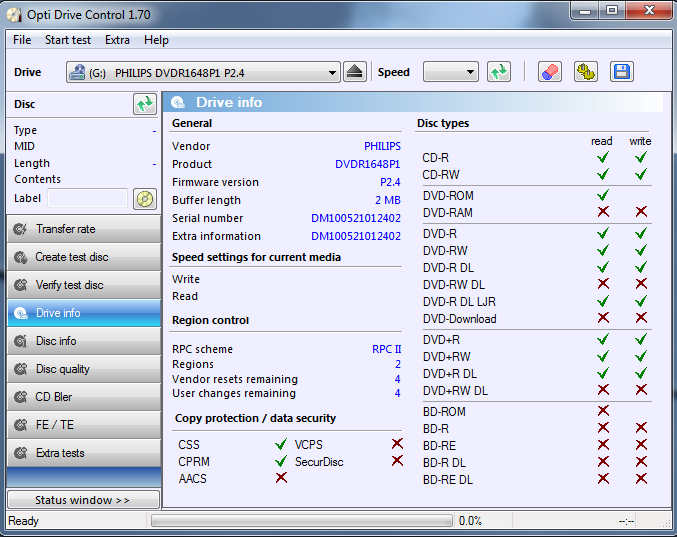Viewport: 677px width, 537px height.
Task: Open the Drive selection dropdown
Action: [x=203, y=72]
